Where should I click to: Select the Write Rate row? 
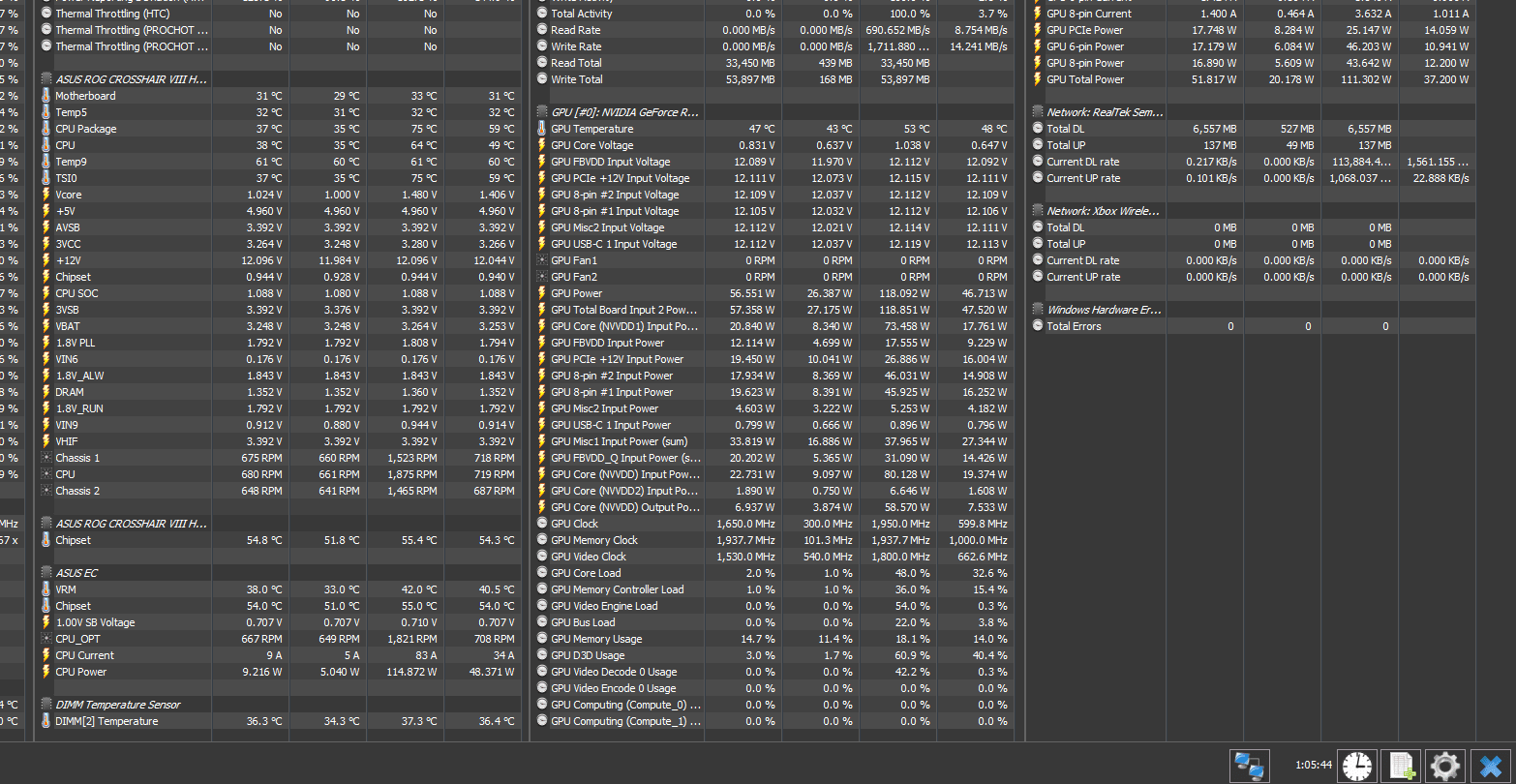[773, 46]
